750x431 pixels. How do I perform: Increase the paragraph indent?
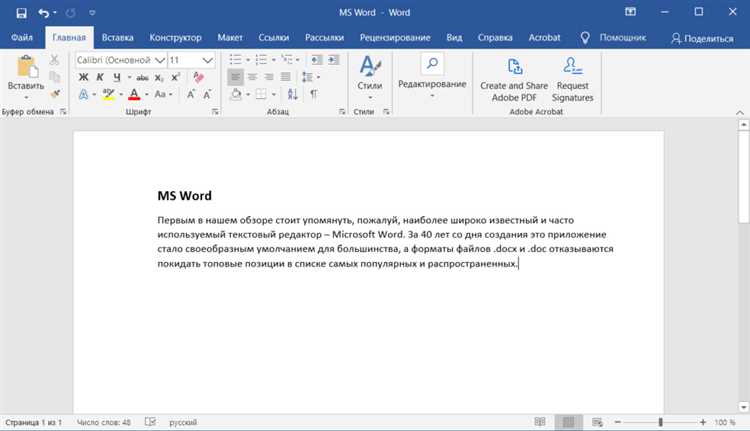pos(333,60)
